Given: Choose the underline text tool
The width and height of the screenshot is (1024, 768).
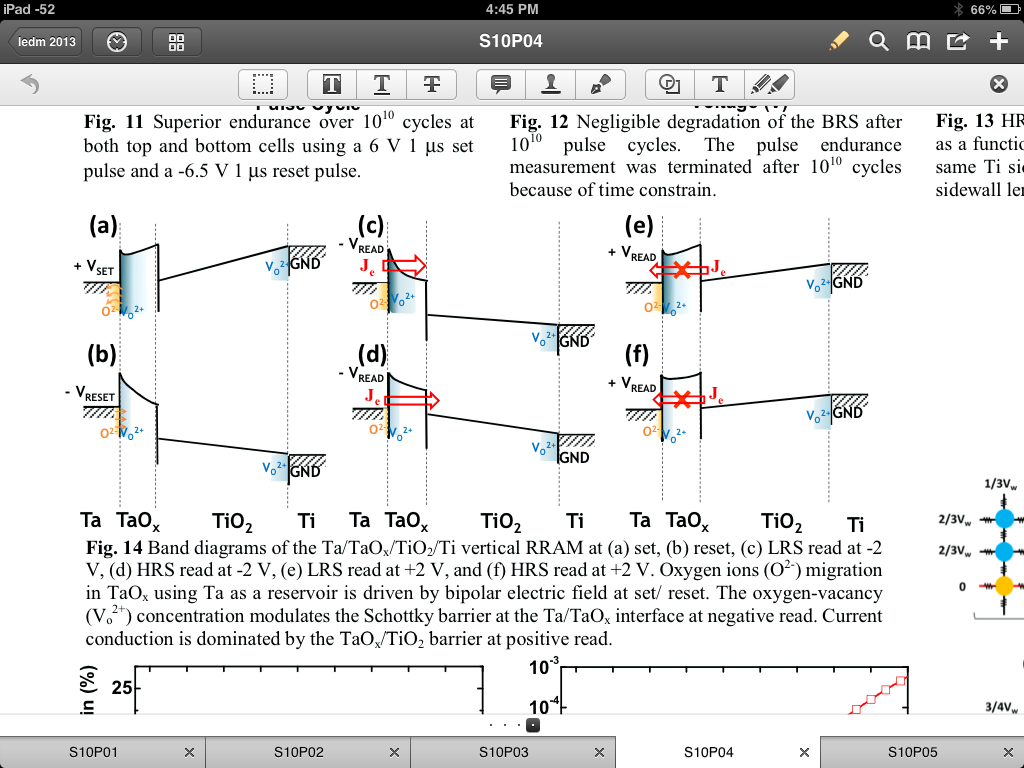Looking at the screenshot, I should click(x=381, y=85).
